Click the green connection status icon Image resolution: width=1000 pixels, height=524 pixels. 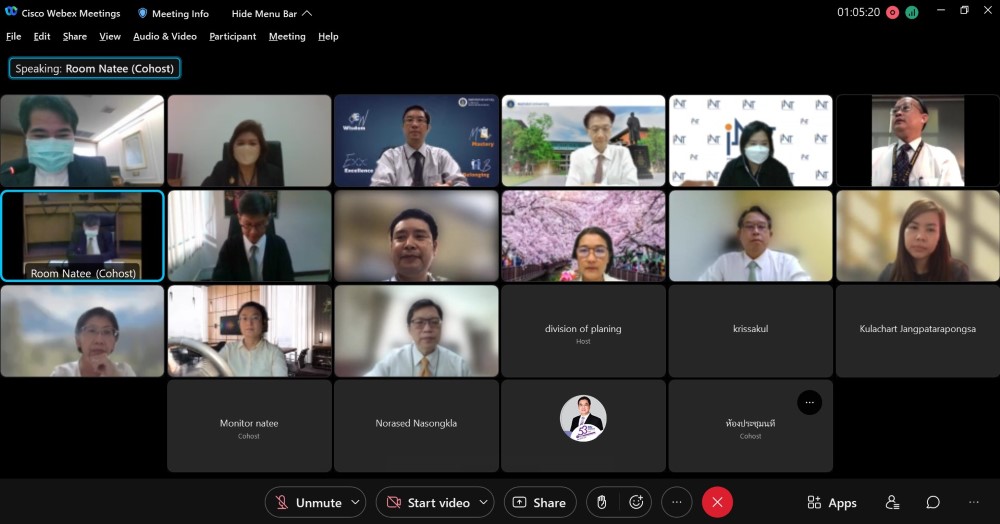tap(912, 13)
